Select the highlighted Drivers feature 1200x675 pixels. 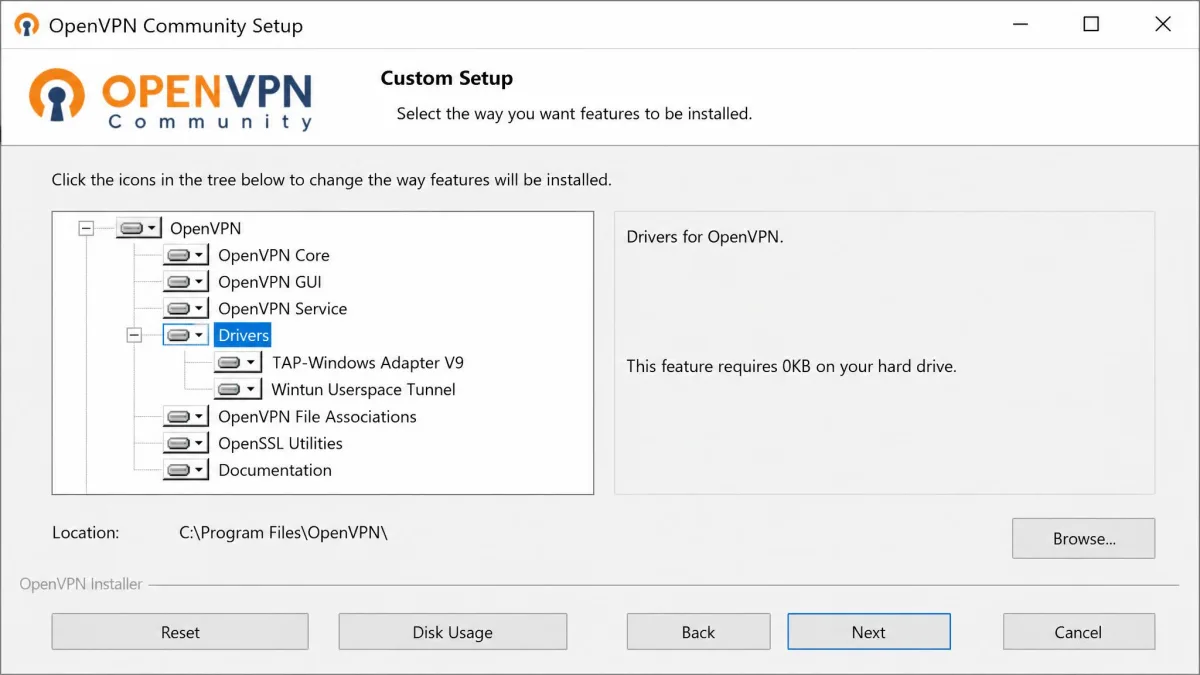244,335
